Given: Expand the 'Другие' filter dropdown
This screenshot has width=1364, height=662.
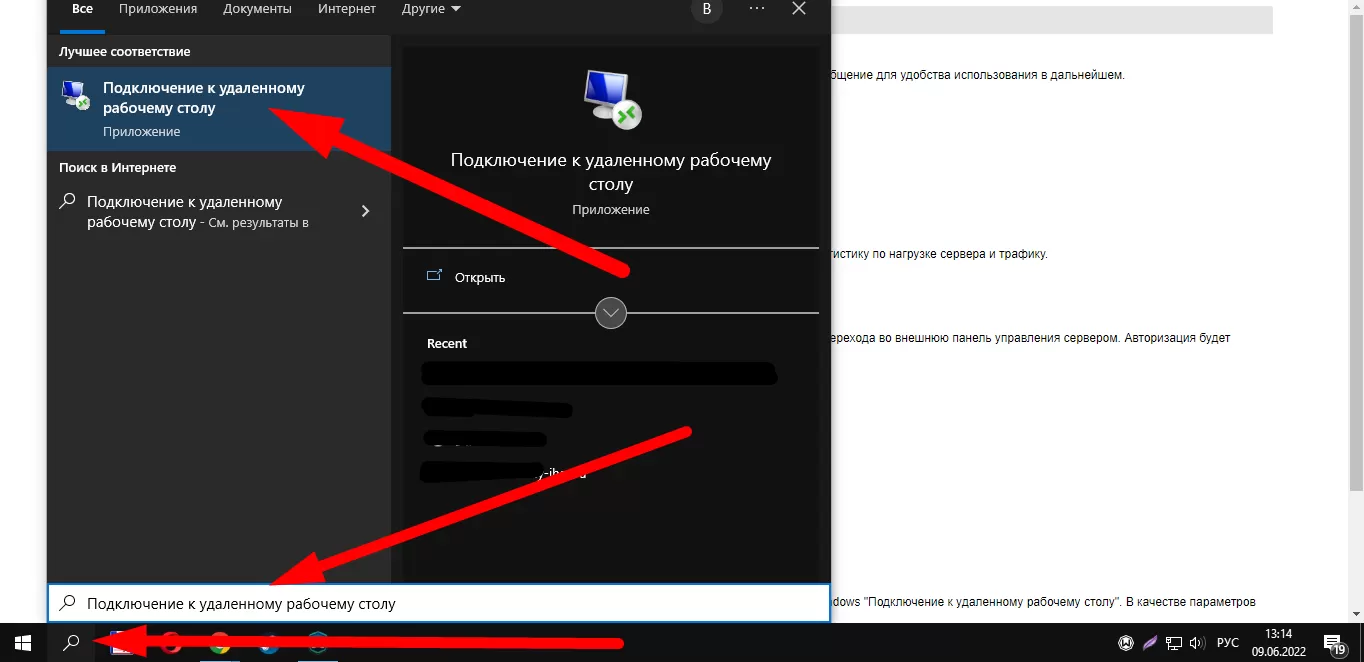Looking at the screenshot, I should 431,9.
